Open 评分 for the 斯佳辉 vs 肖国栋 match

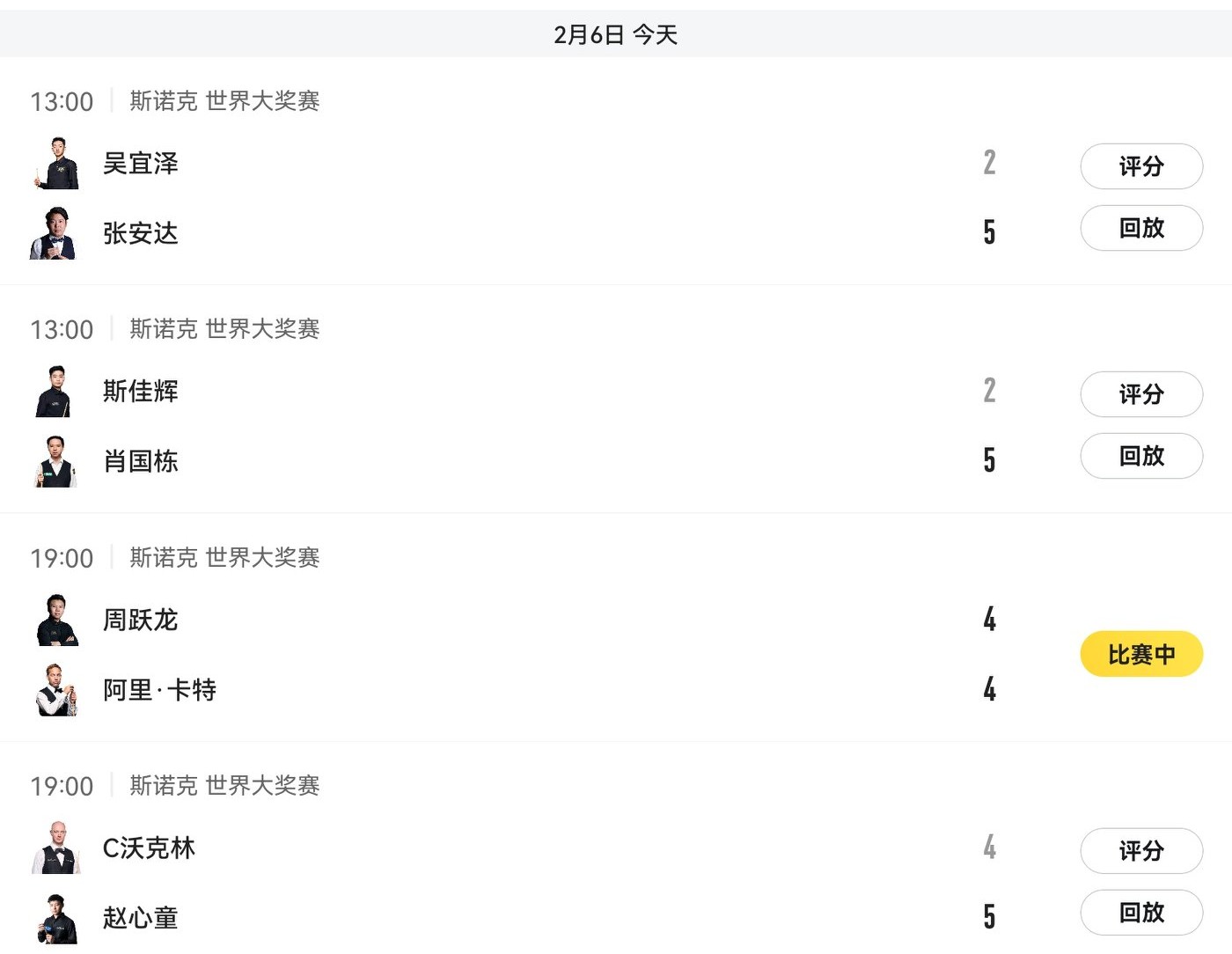click(1141, 394)
